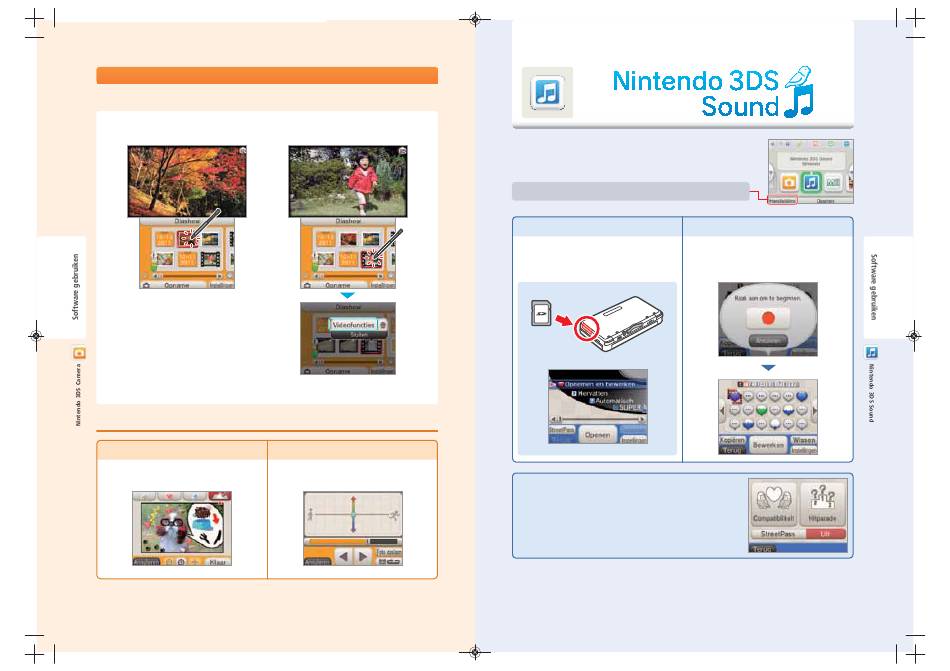Select the 'Hervatten' list row
Image resolution: width=950 pixels, height=671 pixels.
point(590,393)
